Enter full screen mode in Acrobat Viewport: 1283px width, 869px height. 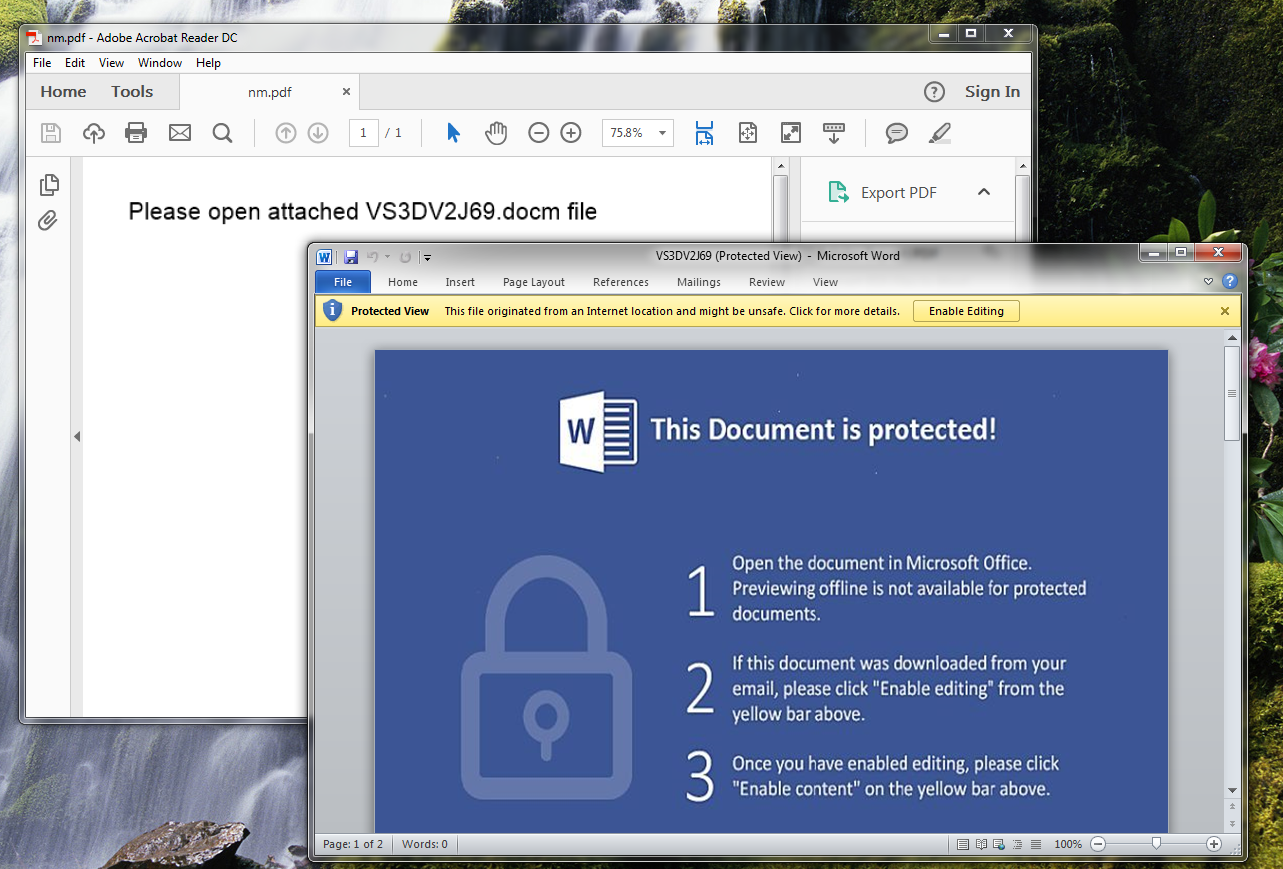(791, 132)
